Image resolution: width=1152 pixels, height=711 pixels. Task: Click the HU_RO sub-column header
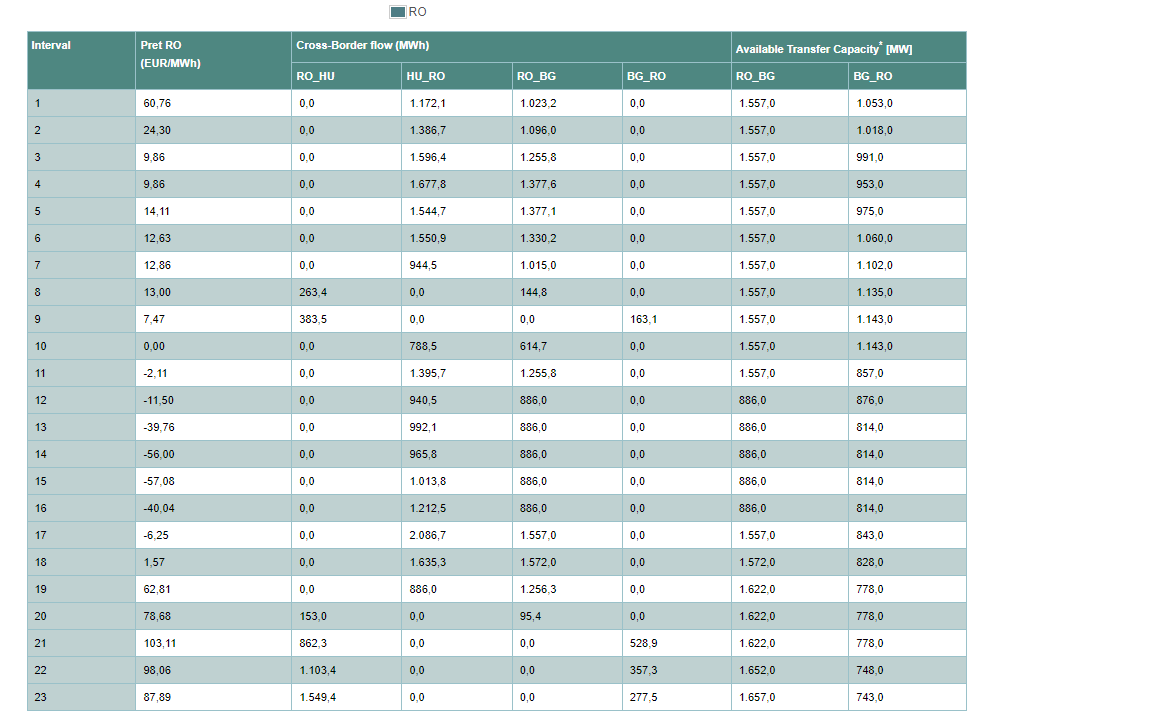tap(426, 76)
